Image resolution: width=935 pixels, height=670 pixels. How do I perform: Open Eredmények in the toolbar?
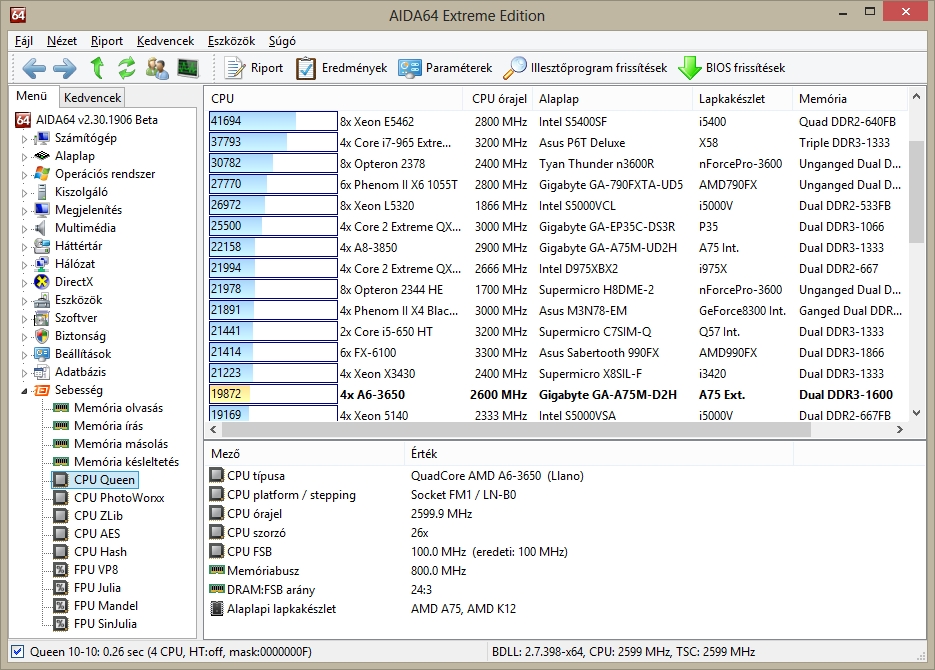[x=341, y=68]
